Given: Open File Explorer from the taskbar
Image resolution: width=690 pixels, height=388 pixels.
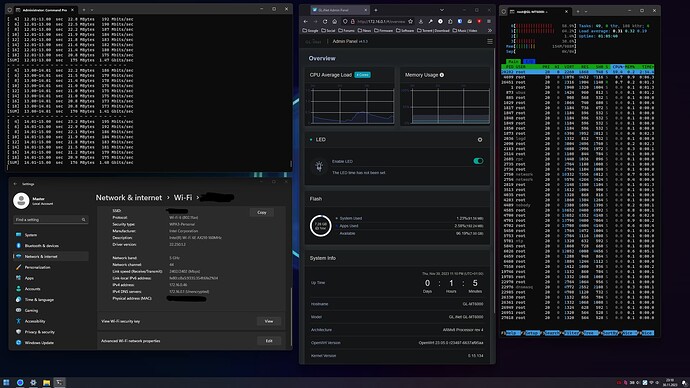Looking at the screenshot, I should pyautogui.click(x=46, y=382).
